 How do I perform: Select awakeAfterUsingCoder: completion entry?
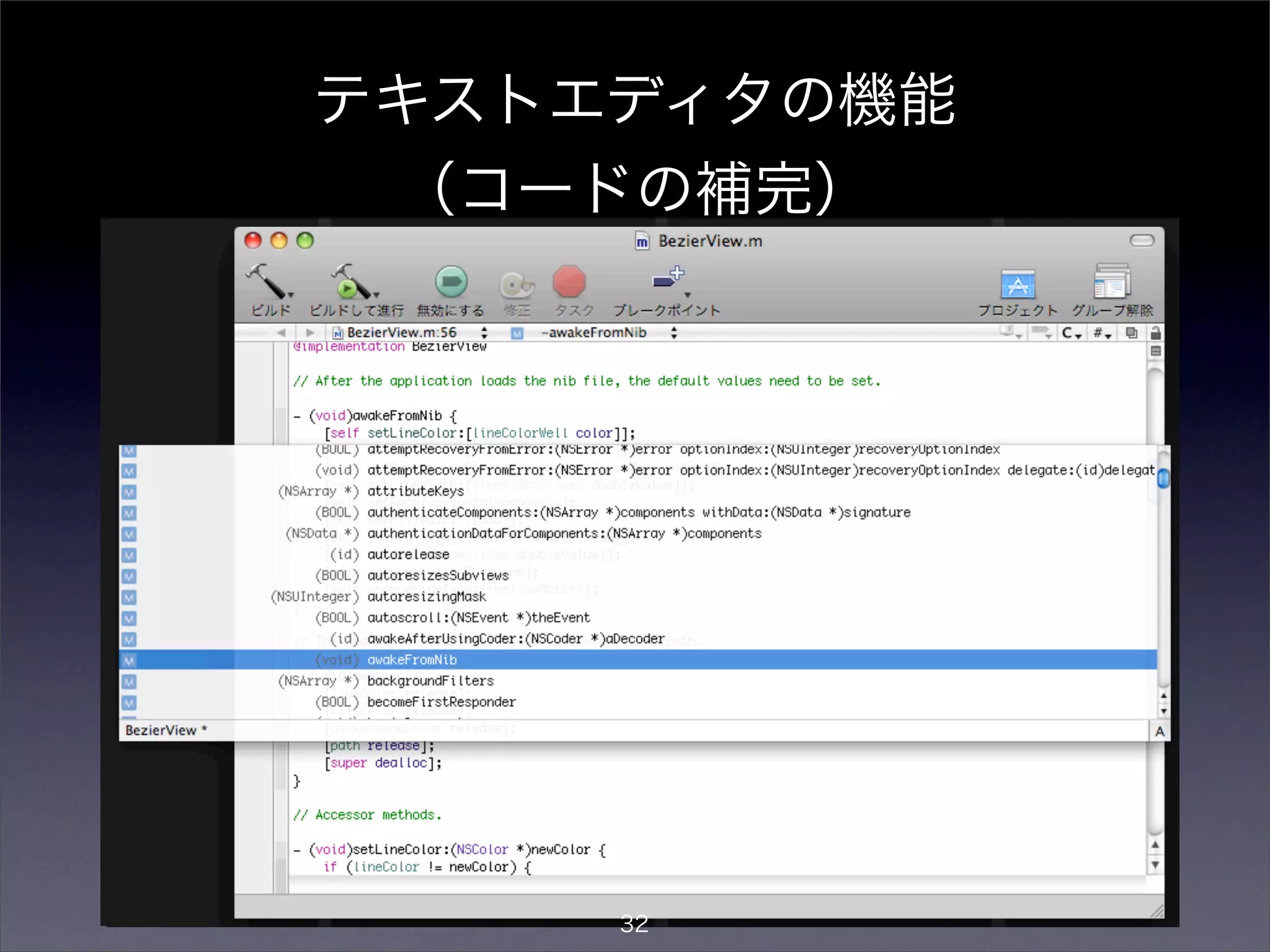point(637,638)
